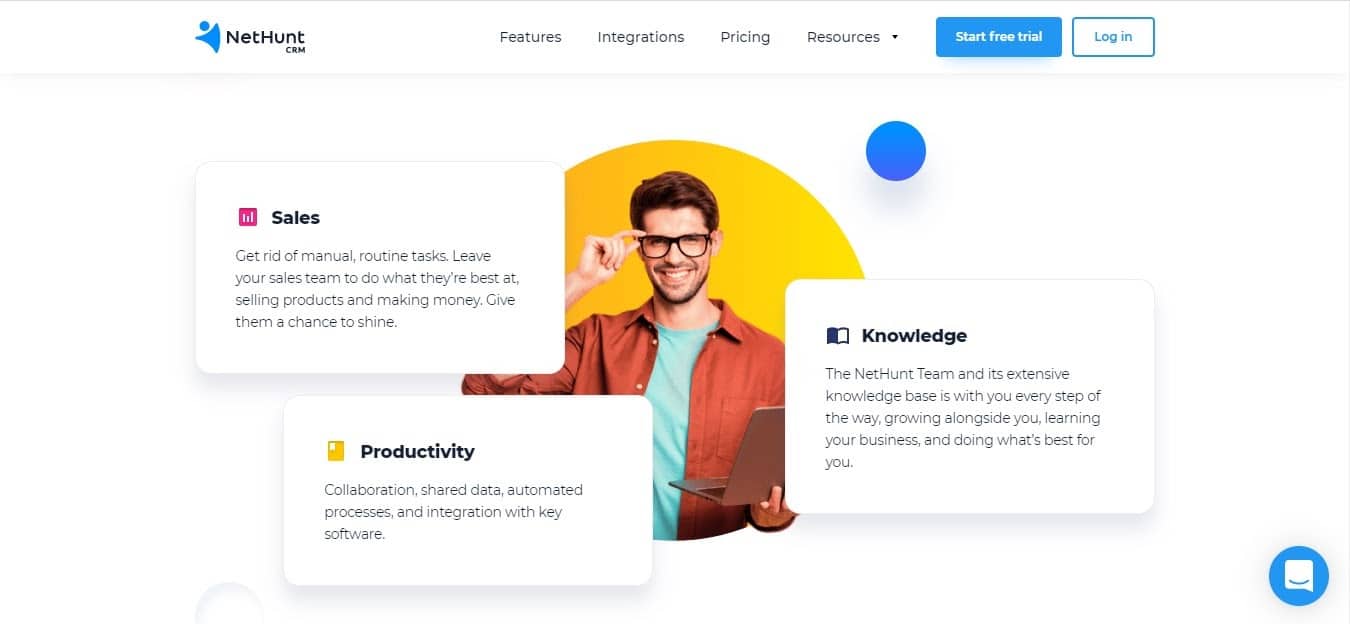Start the free trial
Viewport: 1350px width, 624px height.
tap(998, 37)
